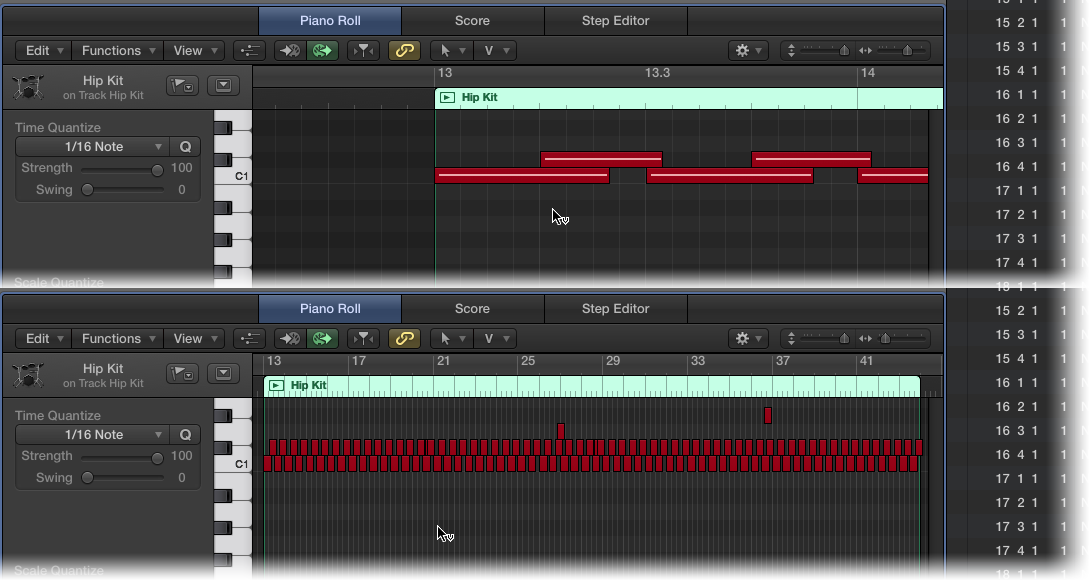This screenshot has width=1089, height=580.
Task: Expand the pointer tool menu in the bottom toolbar
Action: click(451, 339)
